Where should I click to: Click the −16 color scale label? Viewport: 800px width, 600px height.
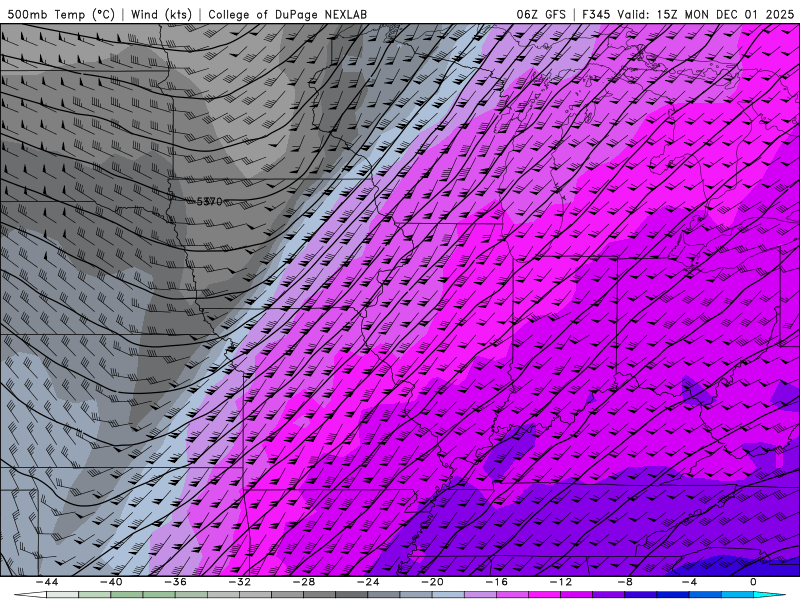497,582
